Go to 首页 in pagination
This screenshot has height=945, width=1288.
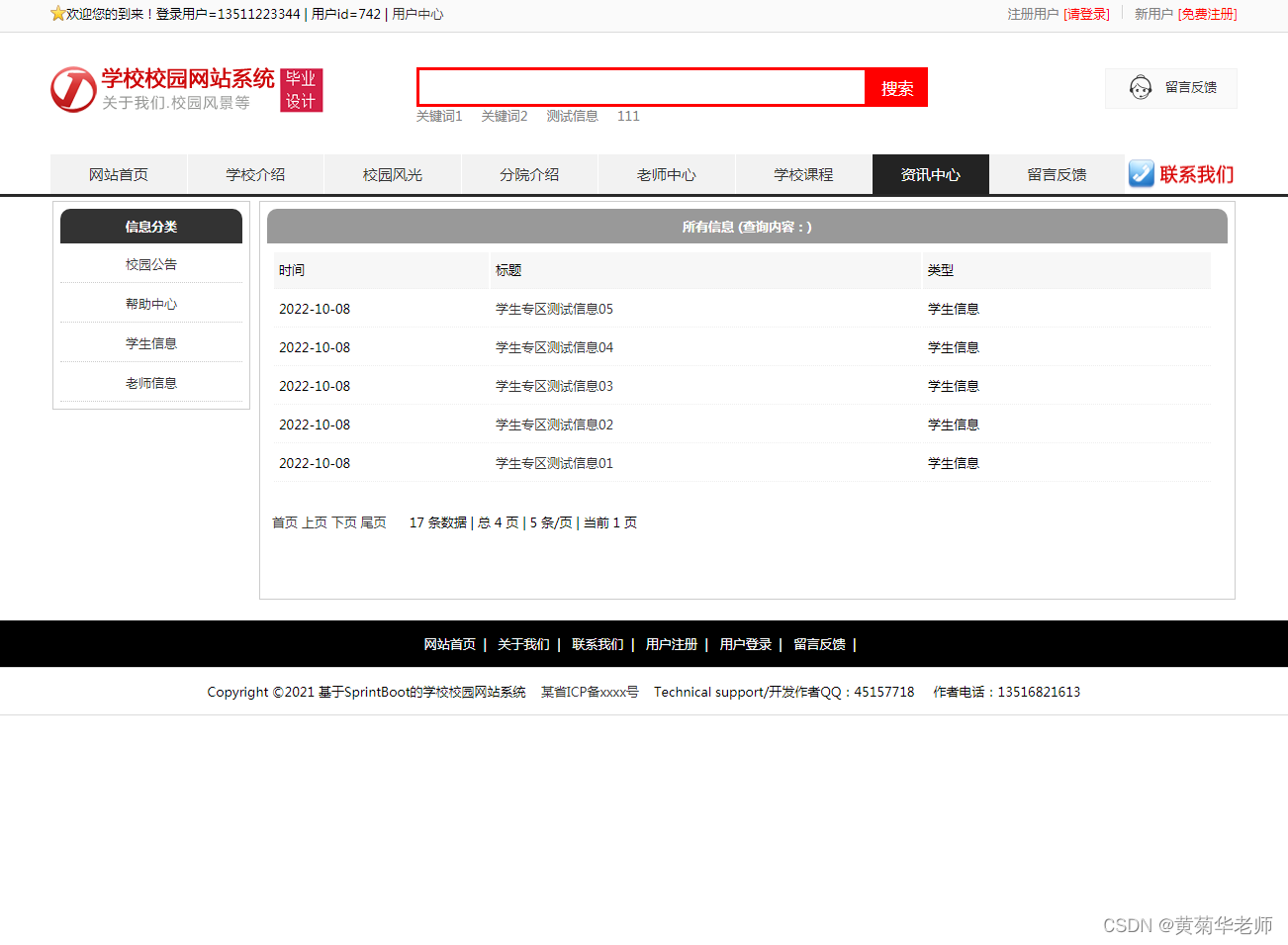click(285, 522)
